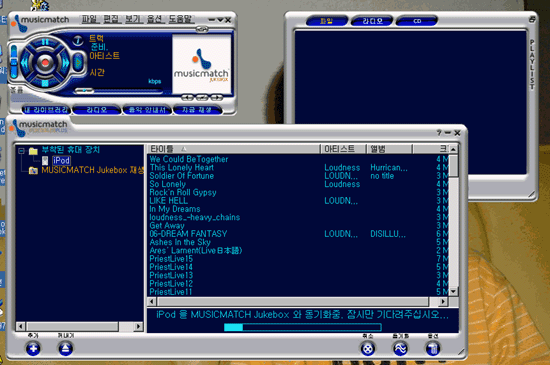550x365 pixels.
Task: Select MUSICMATCH Jukebox playlist tree item
Action: pyautogui.click(x=93, y=170)
